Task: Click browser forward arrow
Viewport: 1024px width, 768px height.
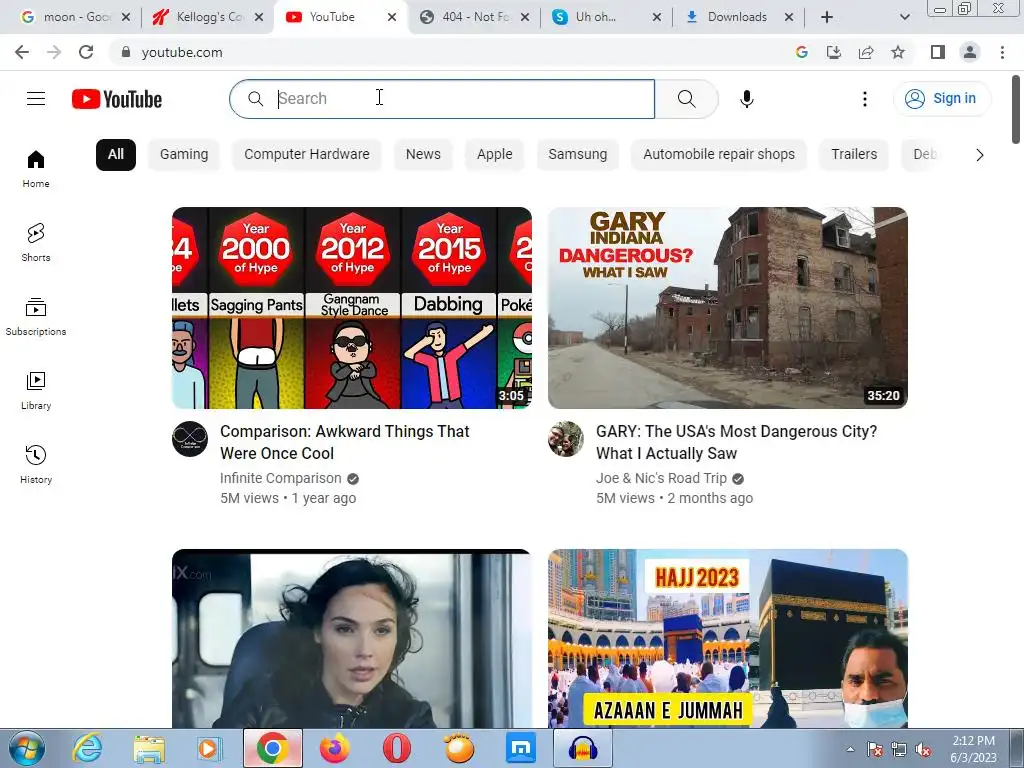Action: [54, 52]
